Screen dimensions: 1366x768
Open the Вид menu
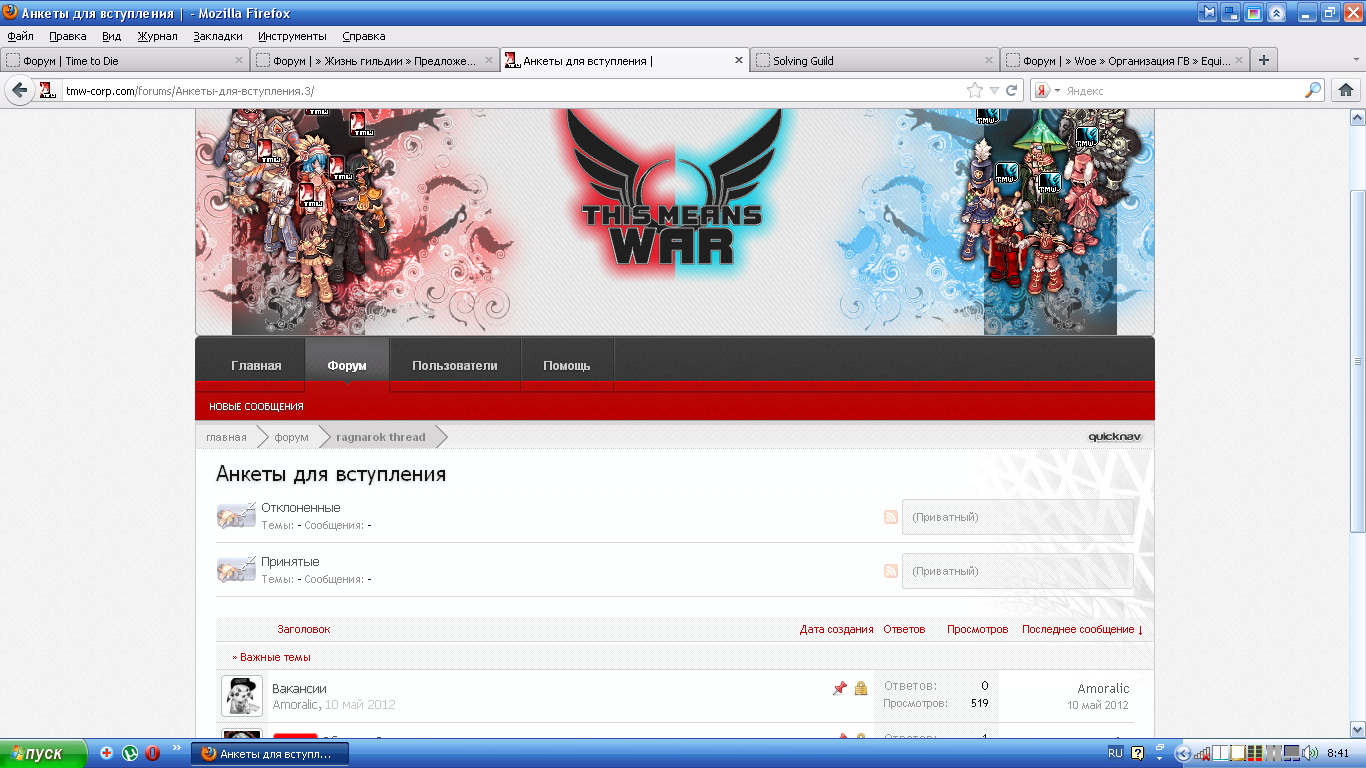click(x=111, y=36)
